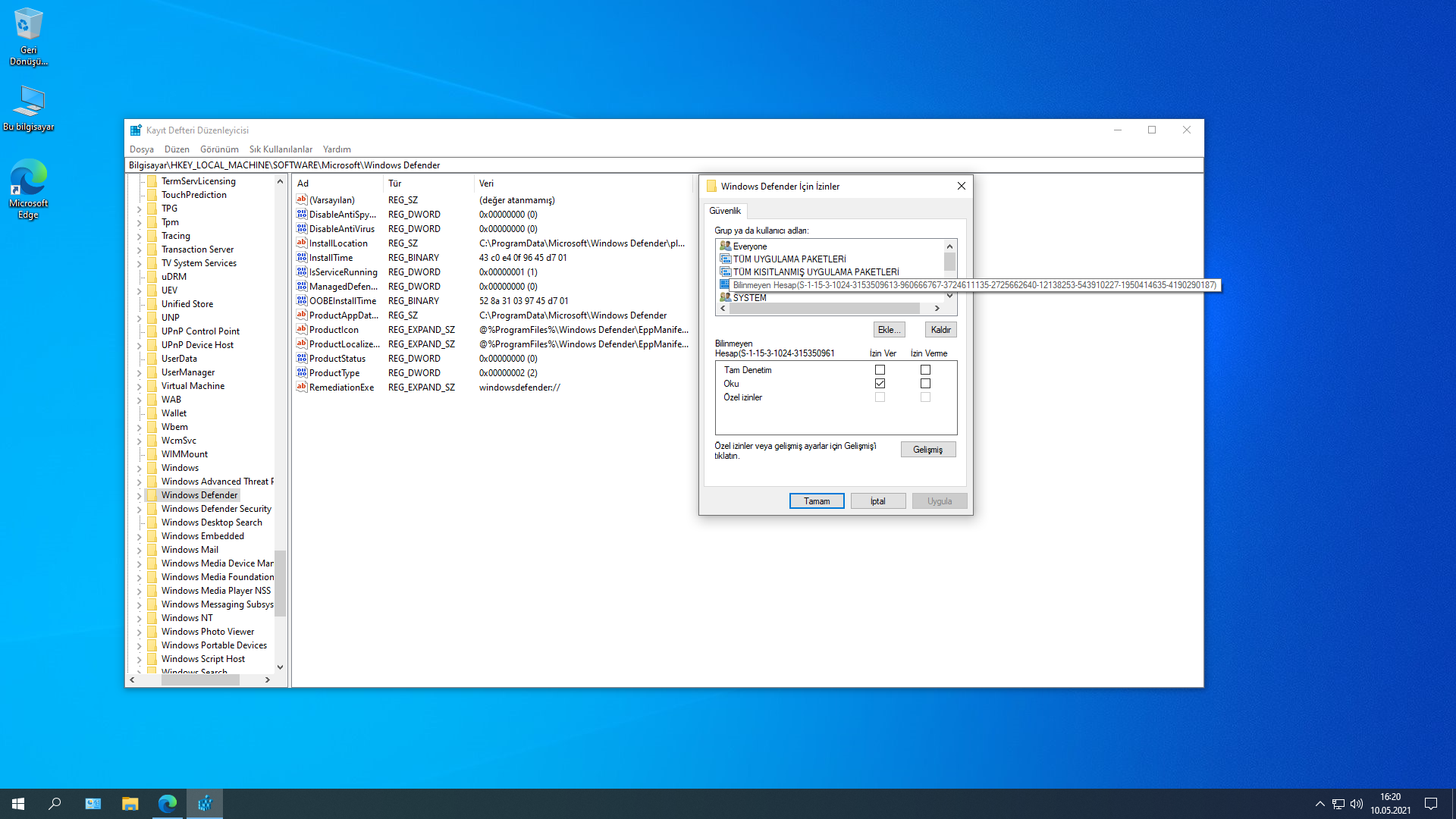Click the InstallLocation string value icon
The width and height of the screenshot is (1456, 819).
click(302, 243)
